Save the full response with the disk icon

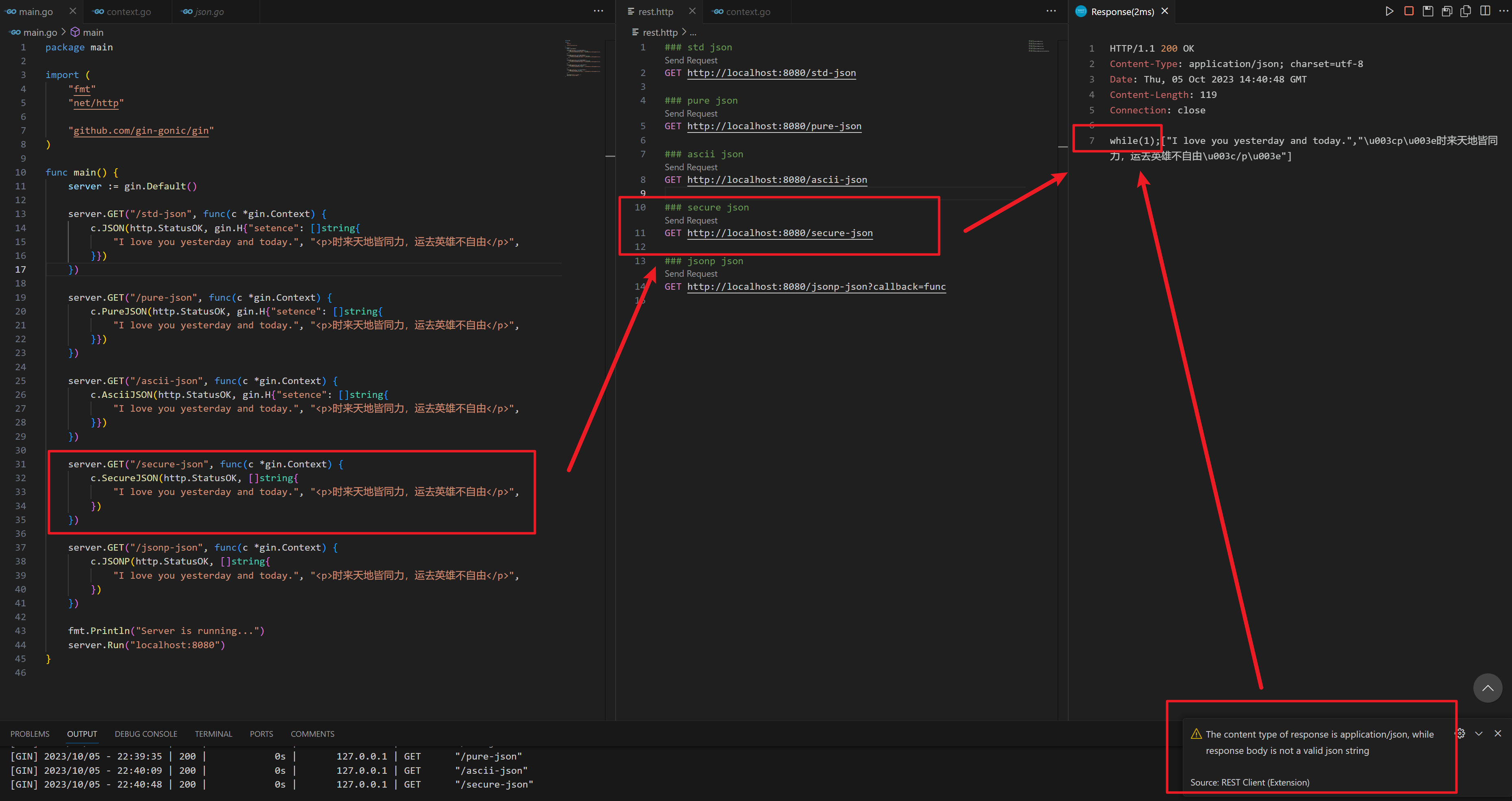1428,11
